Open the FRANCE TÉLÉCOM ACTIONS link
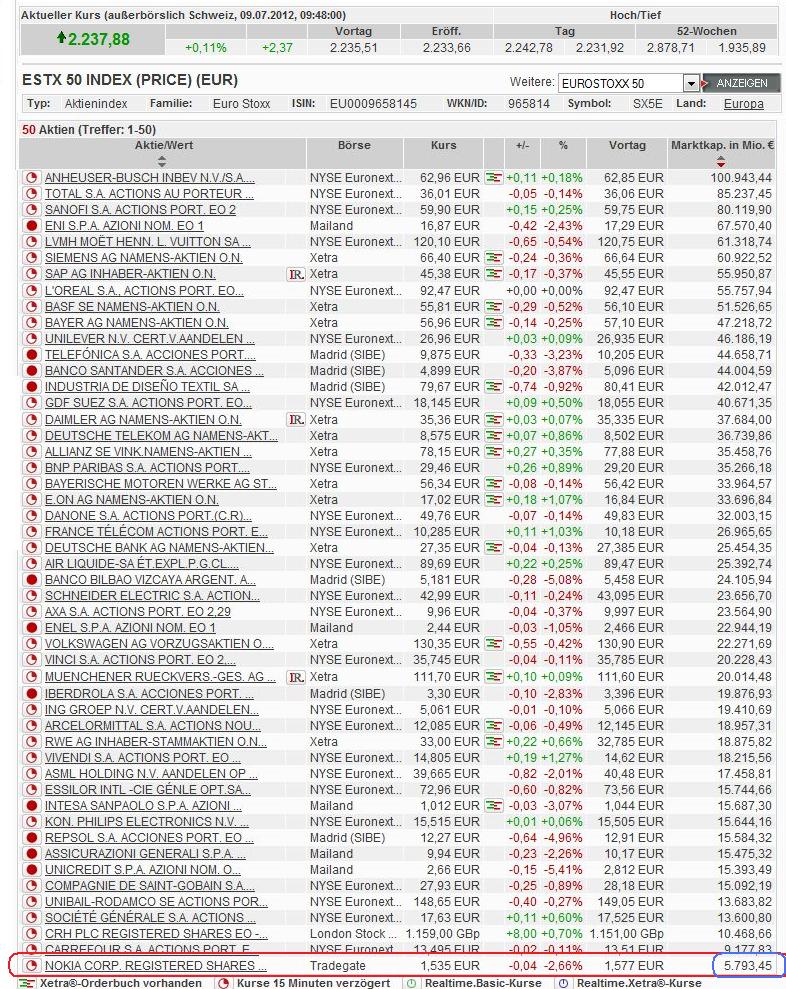786x989 pixels. point(156,532)
